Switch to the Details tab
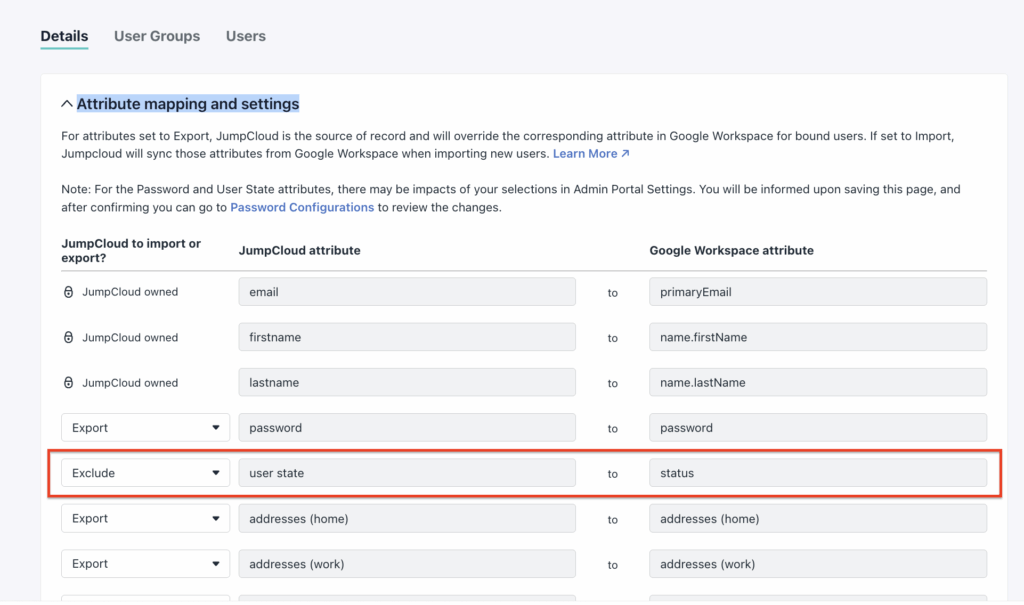Viewport: 1024px width, 605px height. coord(64,36)
